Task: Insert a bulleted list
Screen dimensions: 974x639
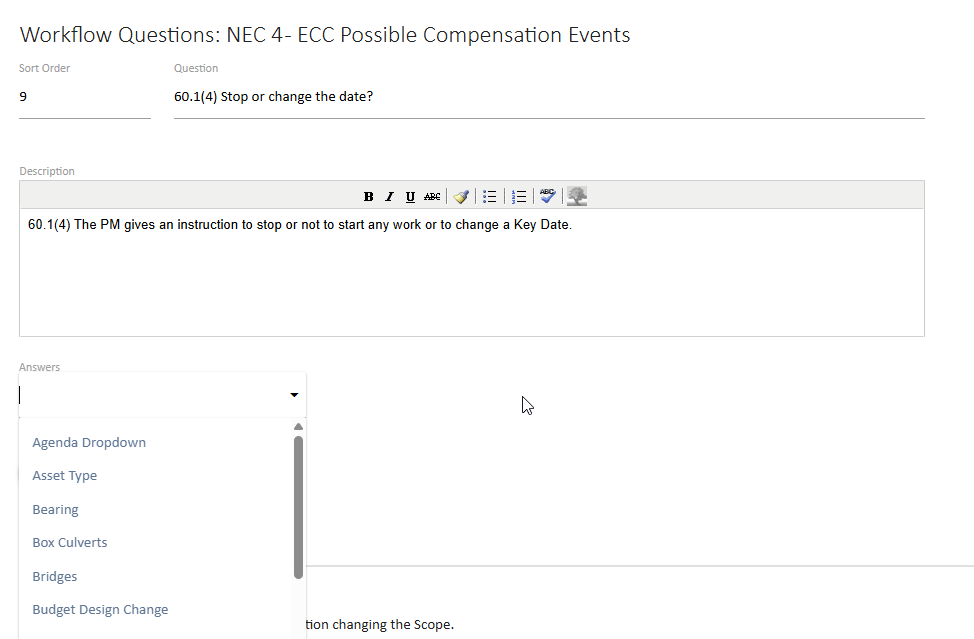Action: 490,196
